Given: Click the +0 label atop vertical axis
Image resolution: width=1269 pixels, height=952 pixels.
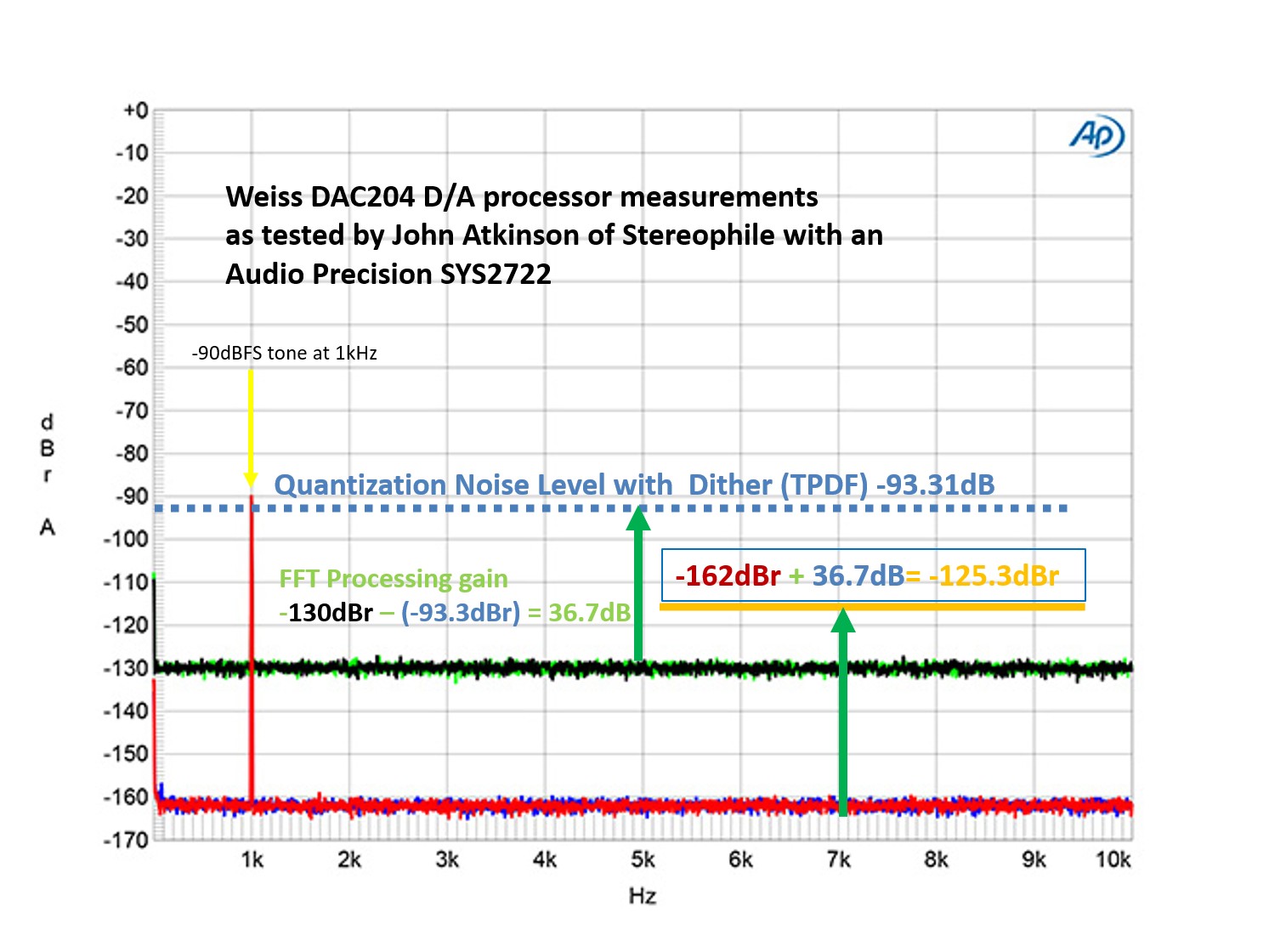Looking at the screenshot, I should pos(135,110).
